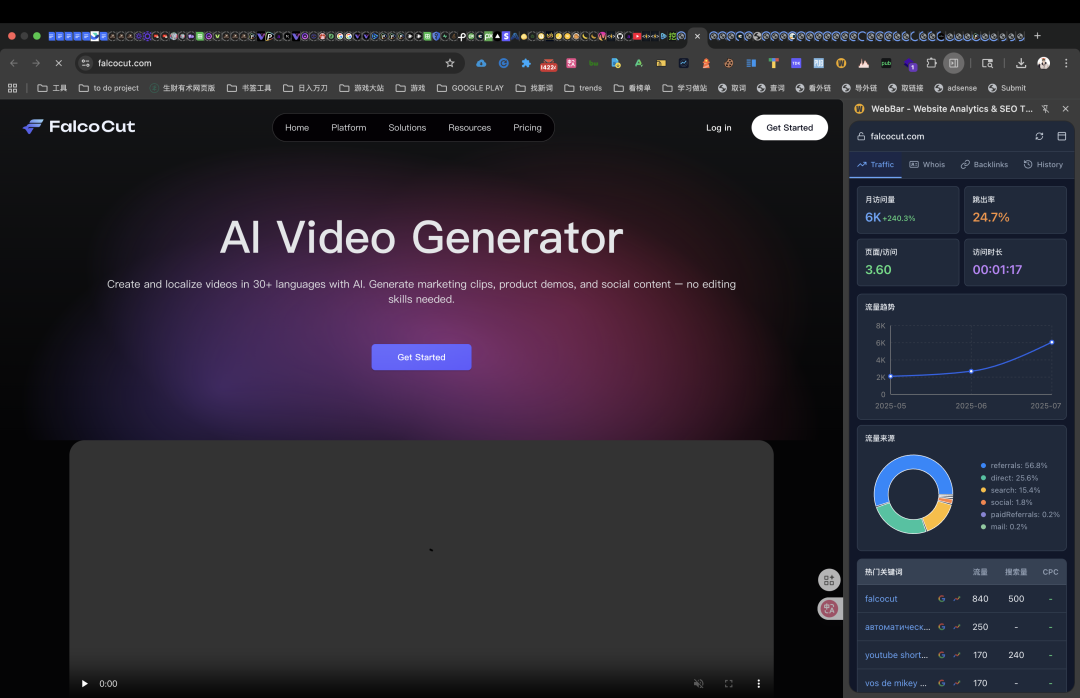Click trends icon in автоматическ keyword row
The width and height of the screenshot is (1080, 698).
pos(957,627)
